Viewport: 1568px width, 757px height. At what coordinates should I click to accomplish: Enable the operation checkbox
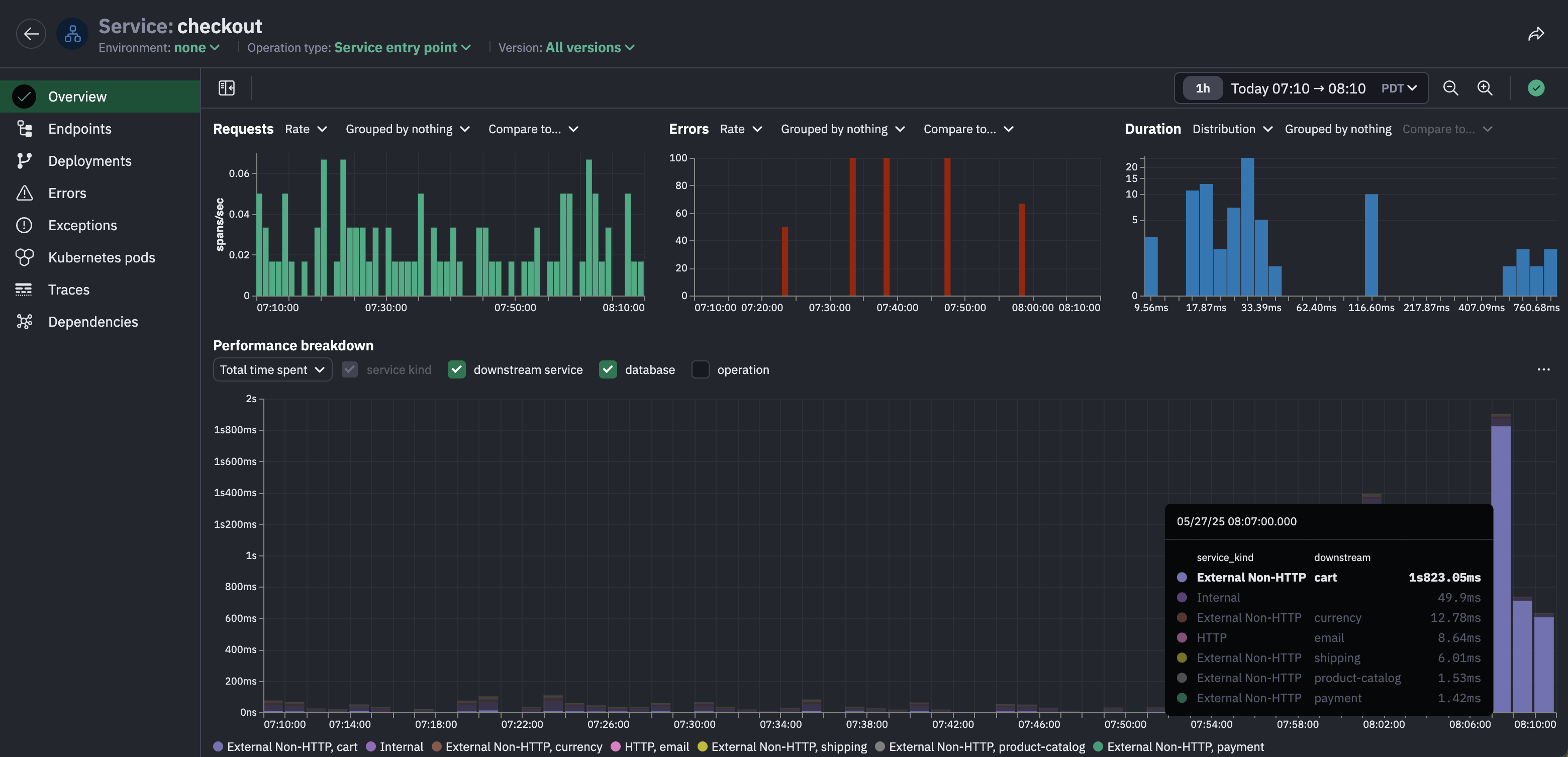click(x=700, y=369)
